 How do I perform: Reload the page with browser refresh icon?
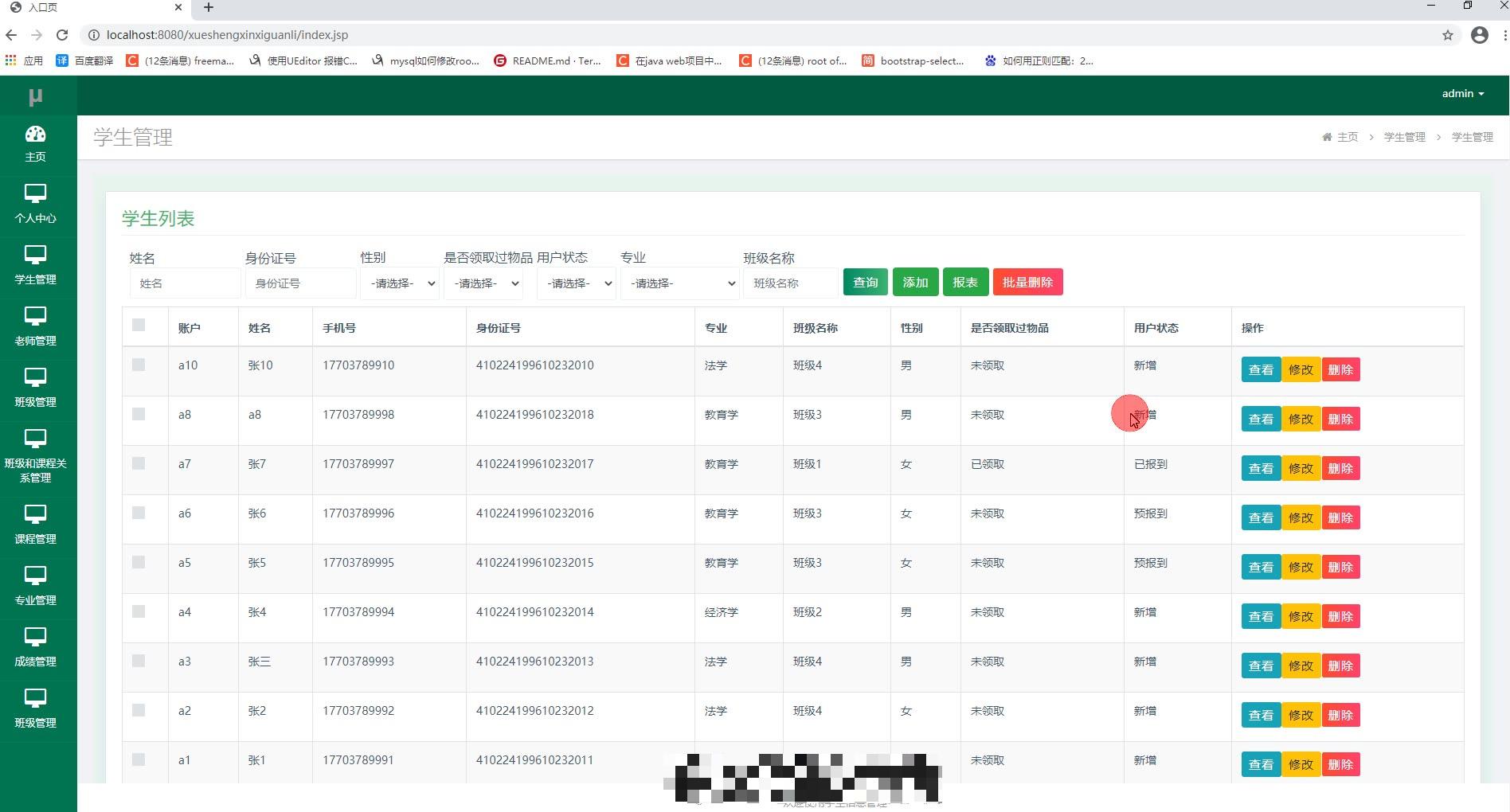click(x=62, y=35)
